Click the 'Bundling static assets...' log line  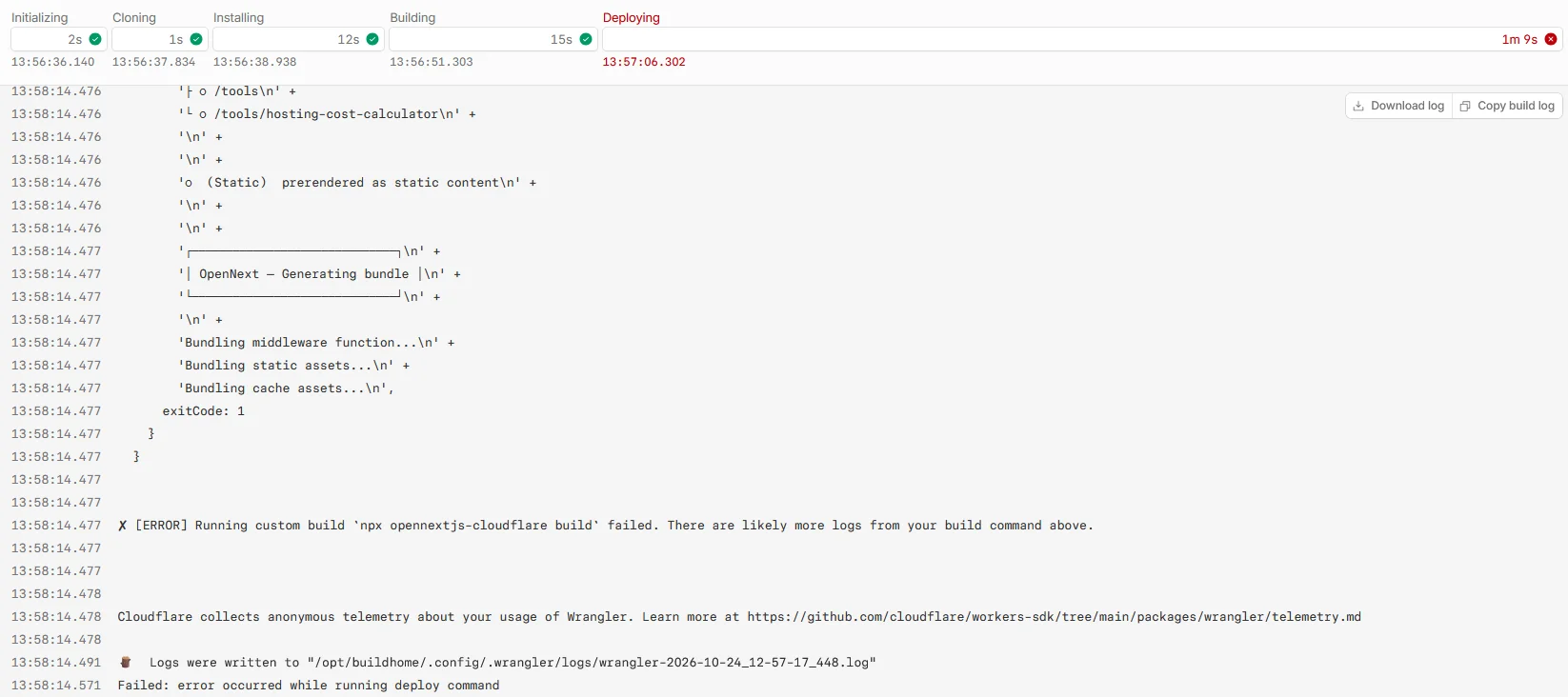click(294, 366)
